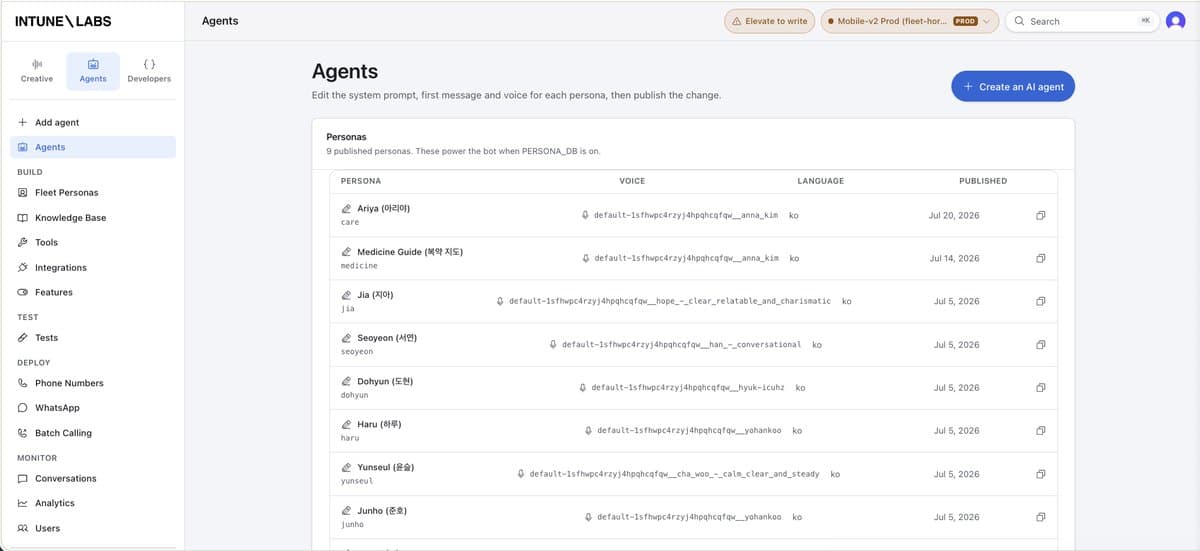
Task: Click the Medicine Guide persona name
Action: click(x=410, y=252)
